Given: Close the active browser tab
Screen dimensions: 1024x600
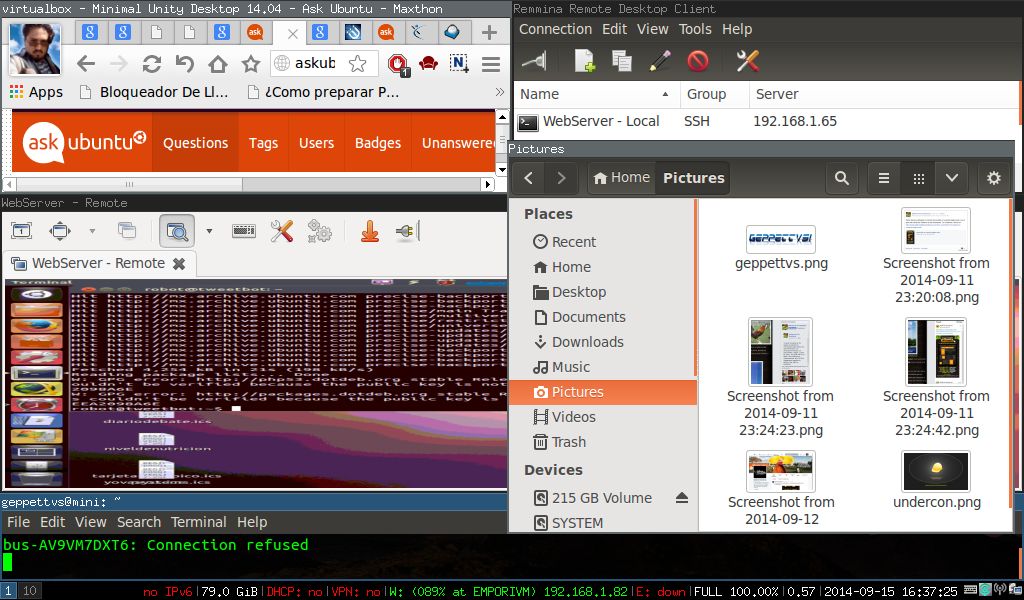Looking at the screenshot, I should point(293,33).
